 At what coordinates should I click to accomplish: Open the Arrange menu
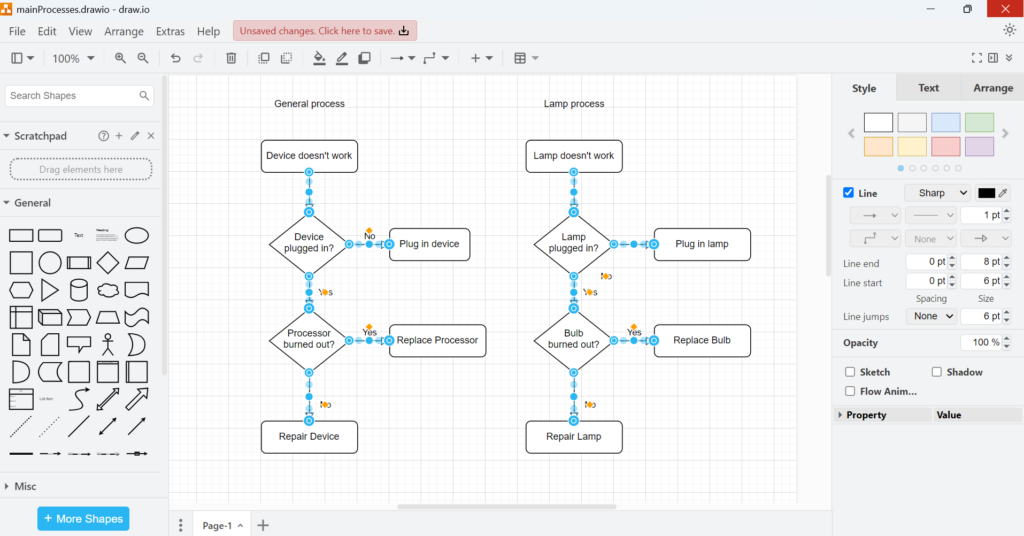[x=124, y=31]
